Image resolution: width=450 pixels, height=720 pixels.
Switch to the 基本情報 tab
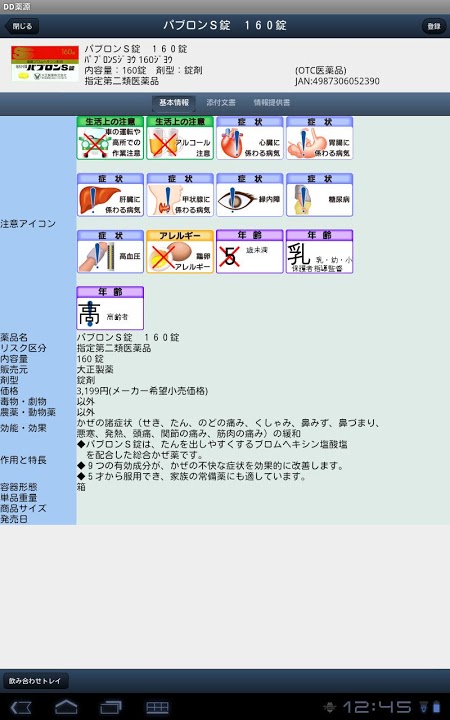[x=174, y=103]
